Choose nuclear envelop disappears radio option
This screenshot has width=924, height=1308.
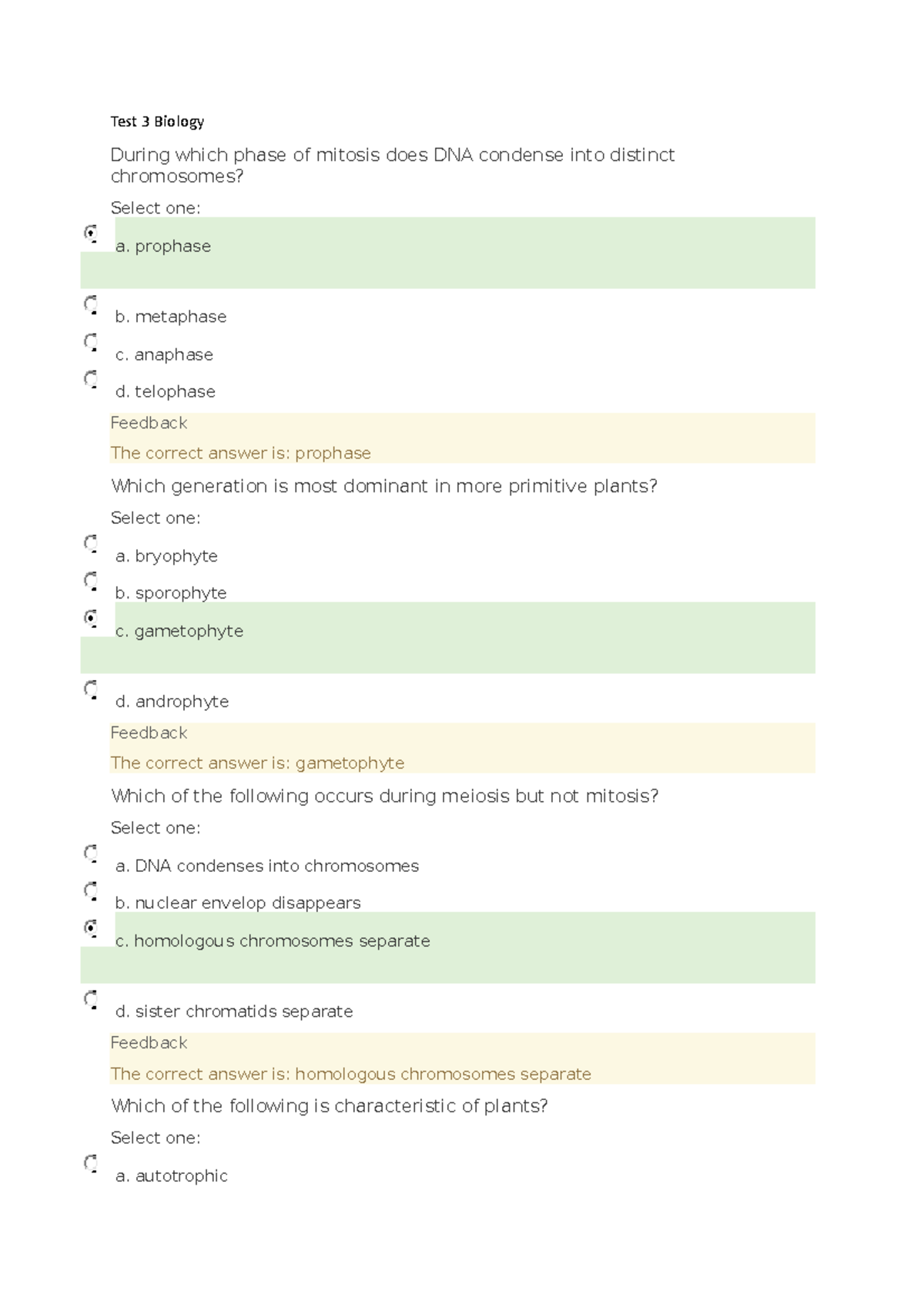click(91, 890)
